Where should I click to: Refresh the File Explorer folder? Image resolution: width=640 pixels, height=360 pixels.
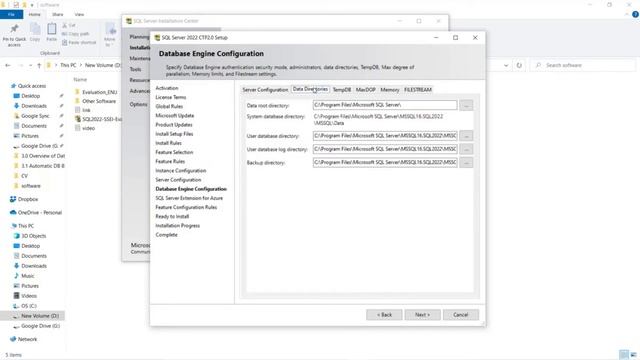click(519, 65)
